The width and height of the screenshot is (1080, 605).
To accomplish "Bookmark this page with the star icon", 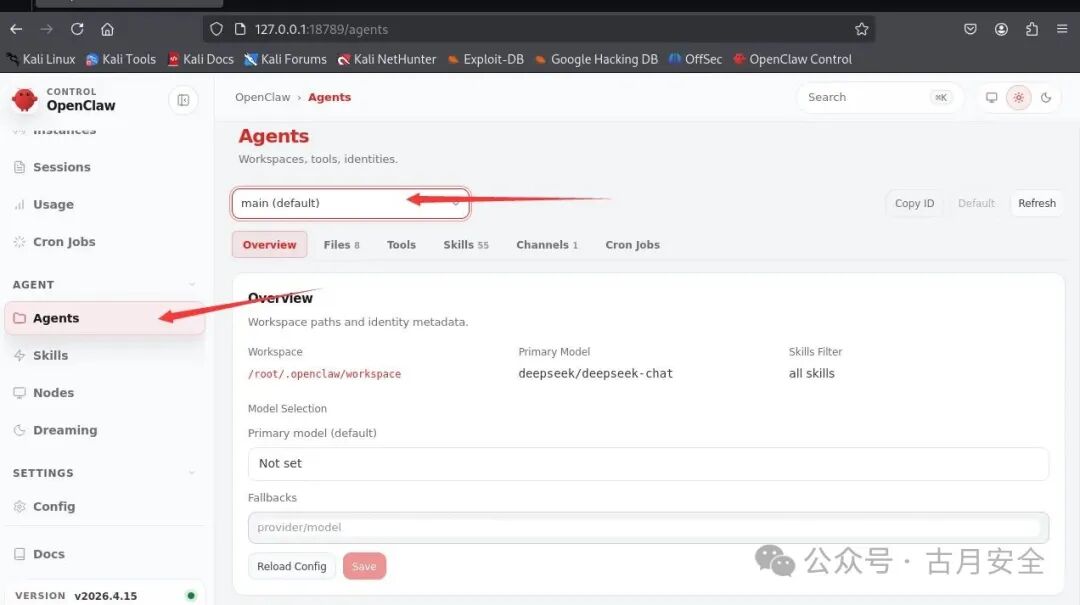I will point(862,30).
